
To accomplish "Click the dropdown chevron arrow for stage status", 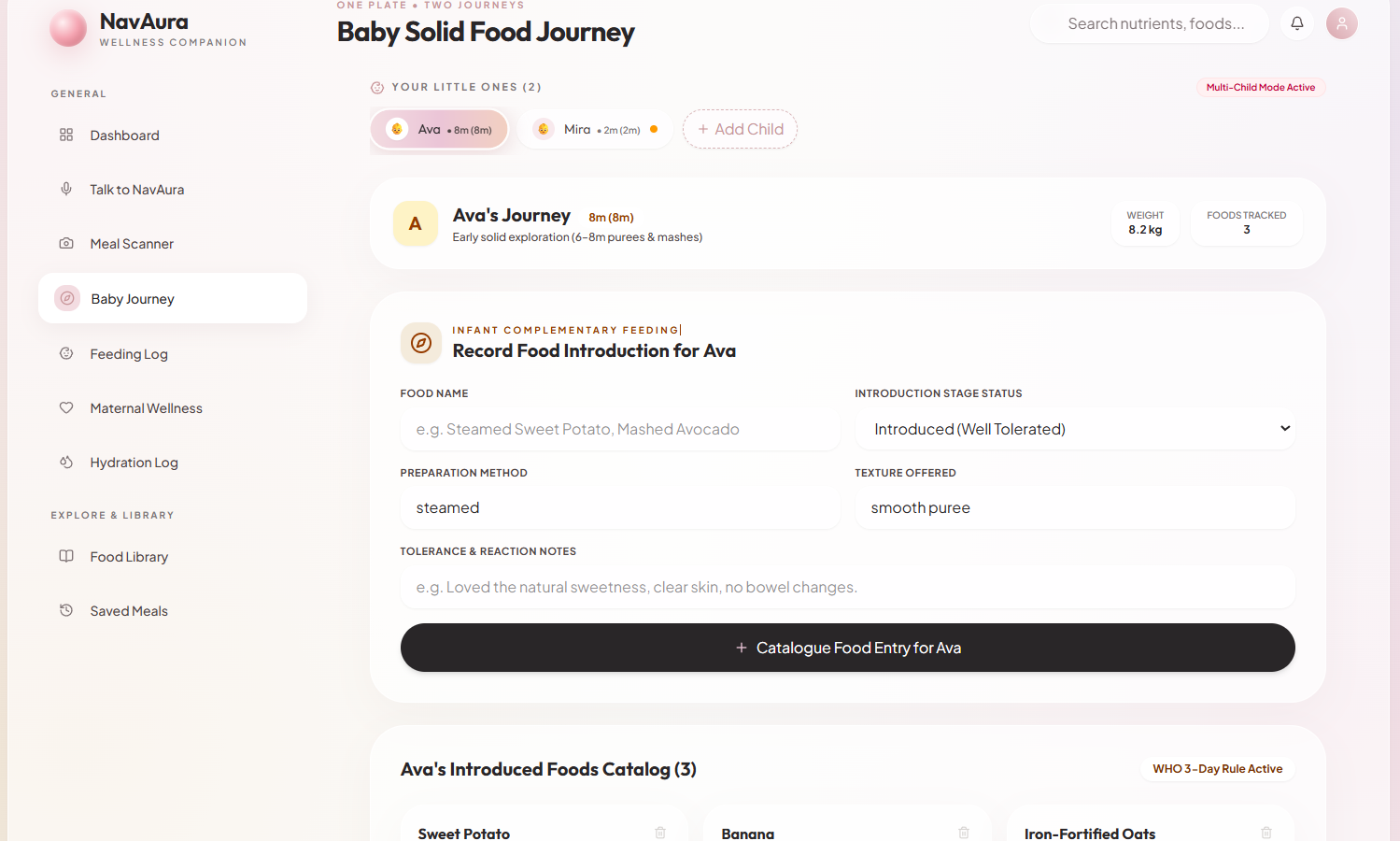I will point(1285,428).
